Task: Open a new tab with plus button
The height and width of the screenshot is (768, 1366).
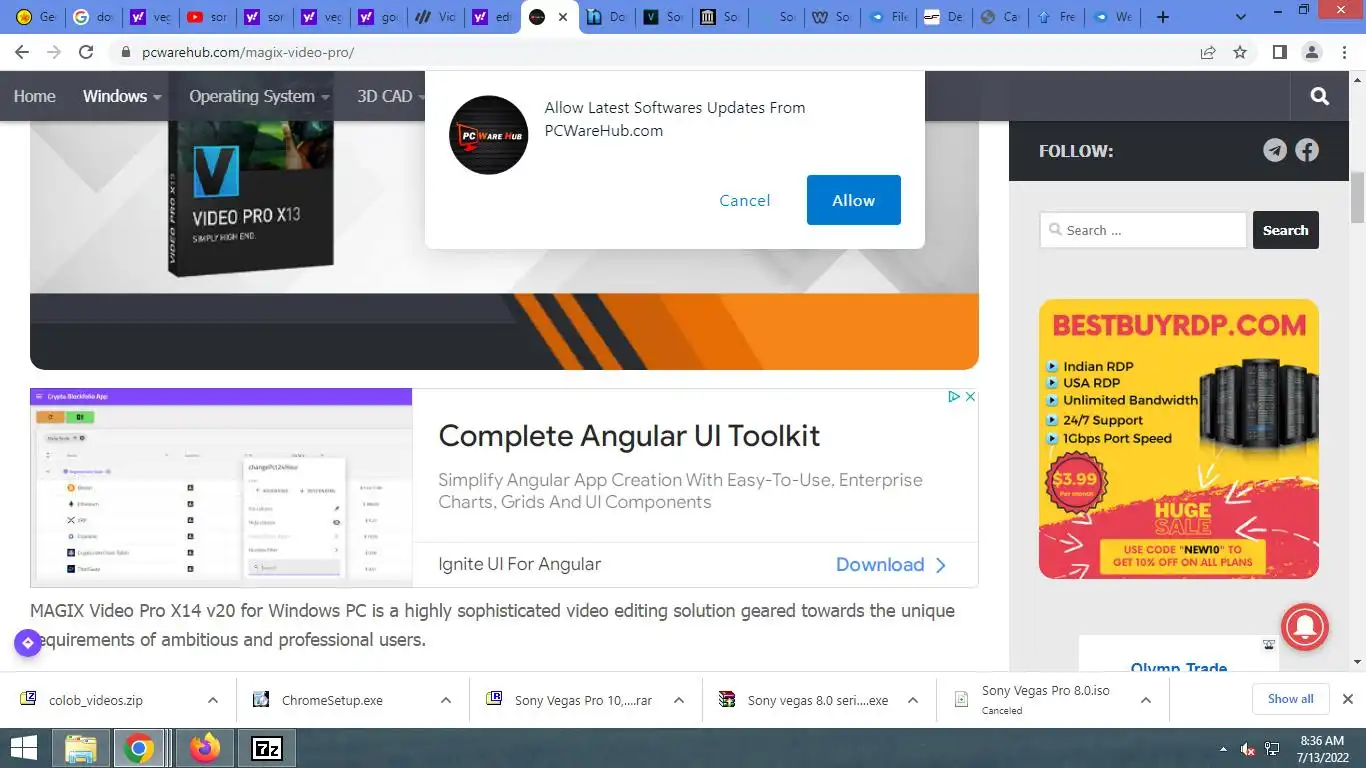Action: 1162,17
